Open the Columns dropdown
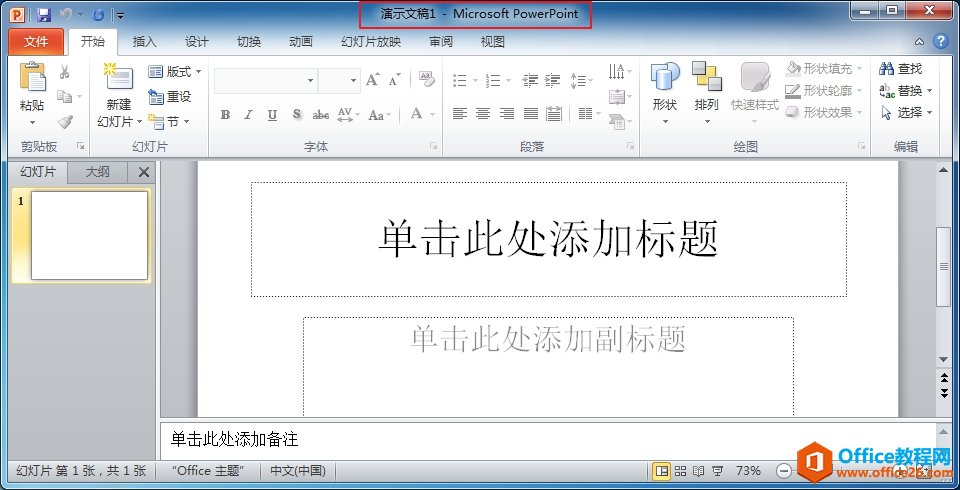Viewport: 960px width, 490px height. pyautogui.click(x=589, y=113)
